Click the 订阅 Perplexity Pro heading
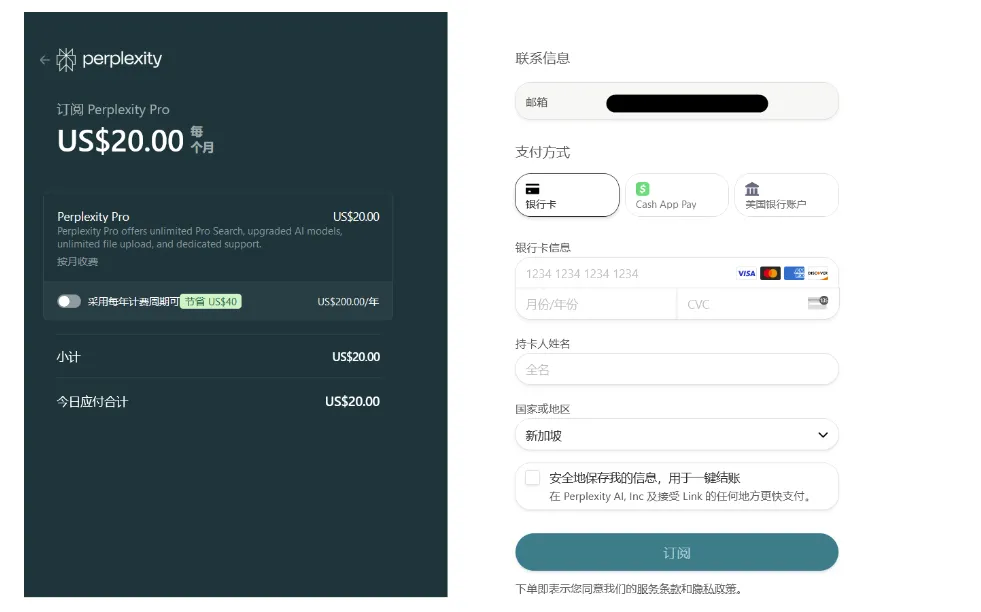981x612 pixels. 113,110
